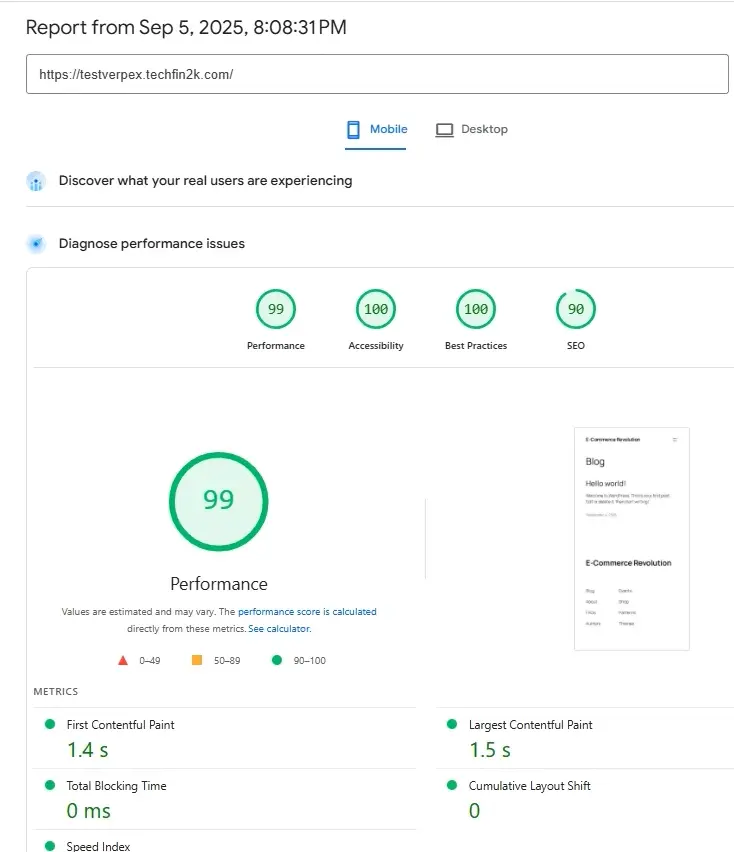
Task: Click the Diagnose performance issues heading
Action: point(152,243)
